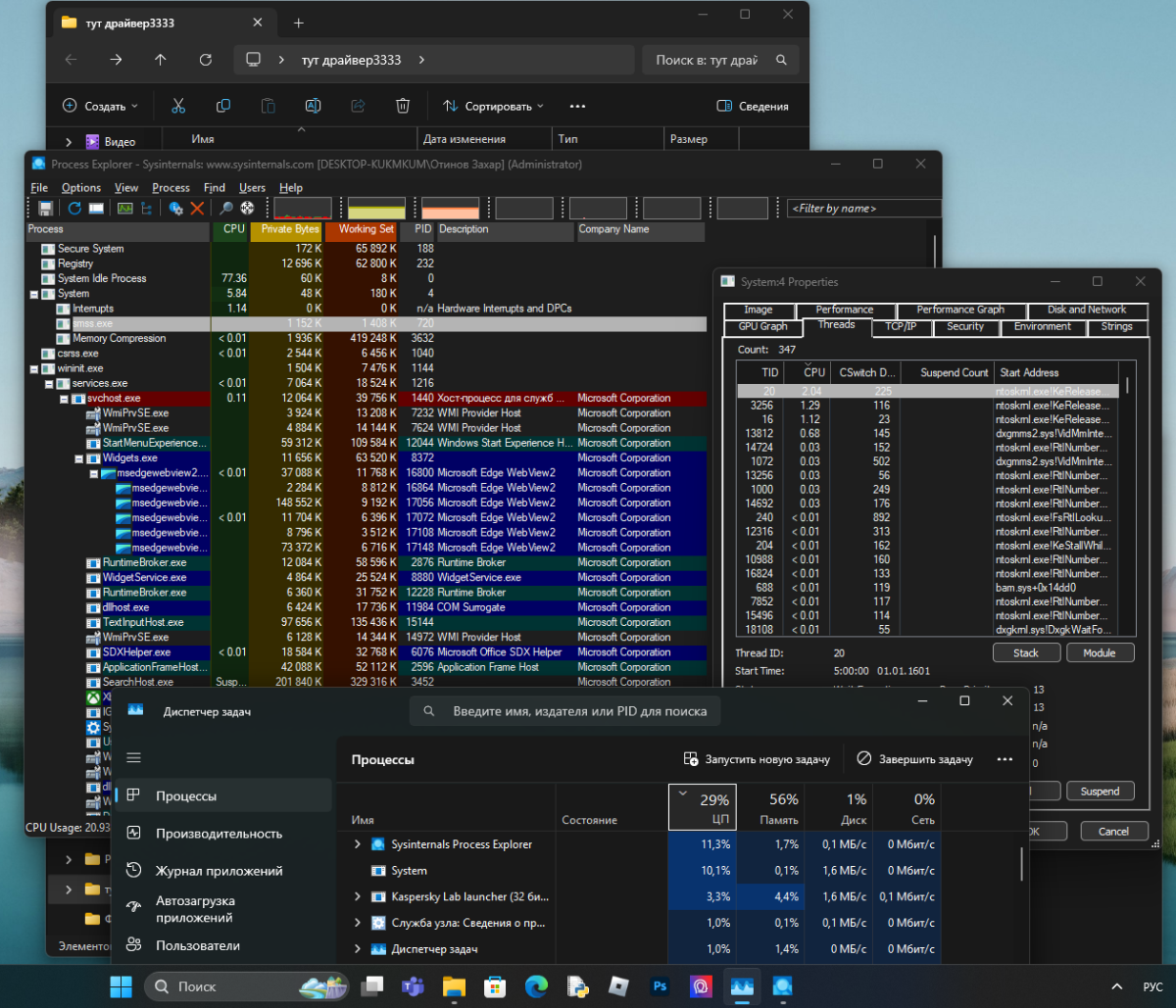Click the CPU usage mini graph in toolbar

[303, 208]
